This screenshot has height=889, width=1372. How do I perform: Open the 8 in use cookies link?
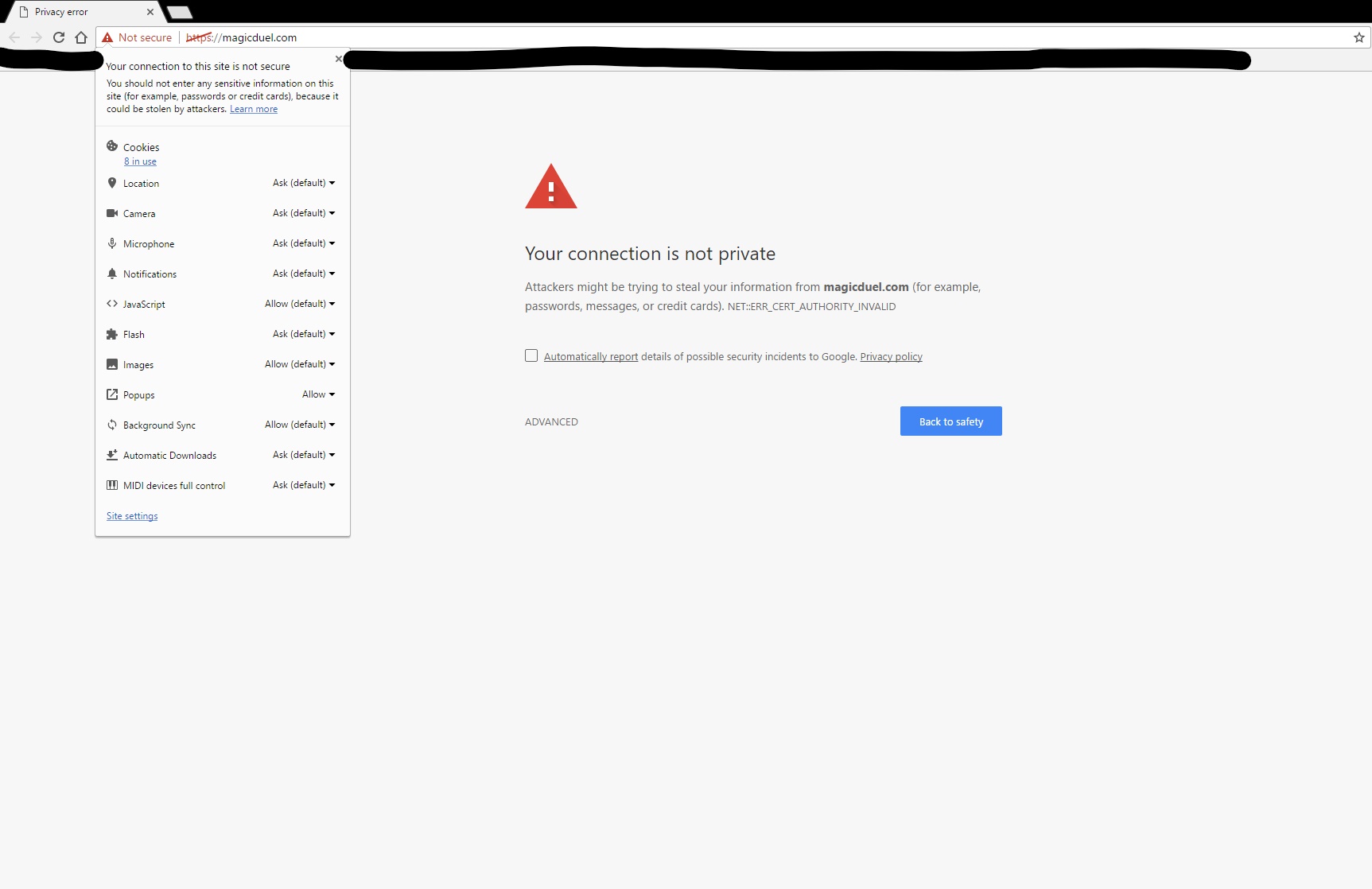tap(140, 161)
